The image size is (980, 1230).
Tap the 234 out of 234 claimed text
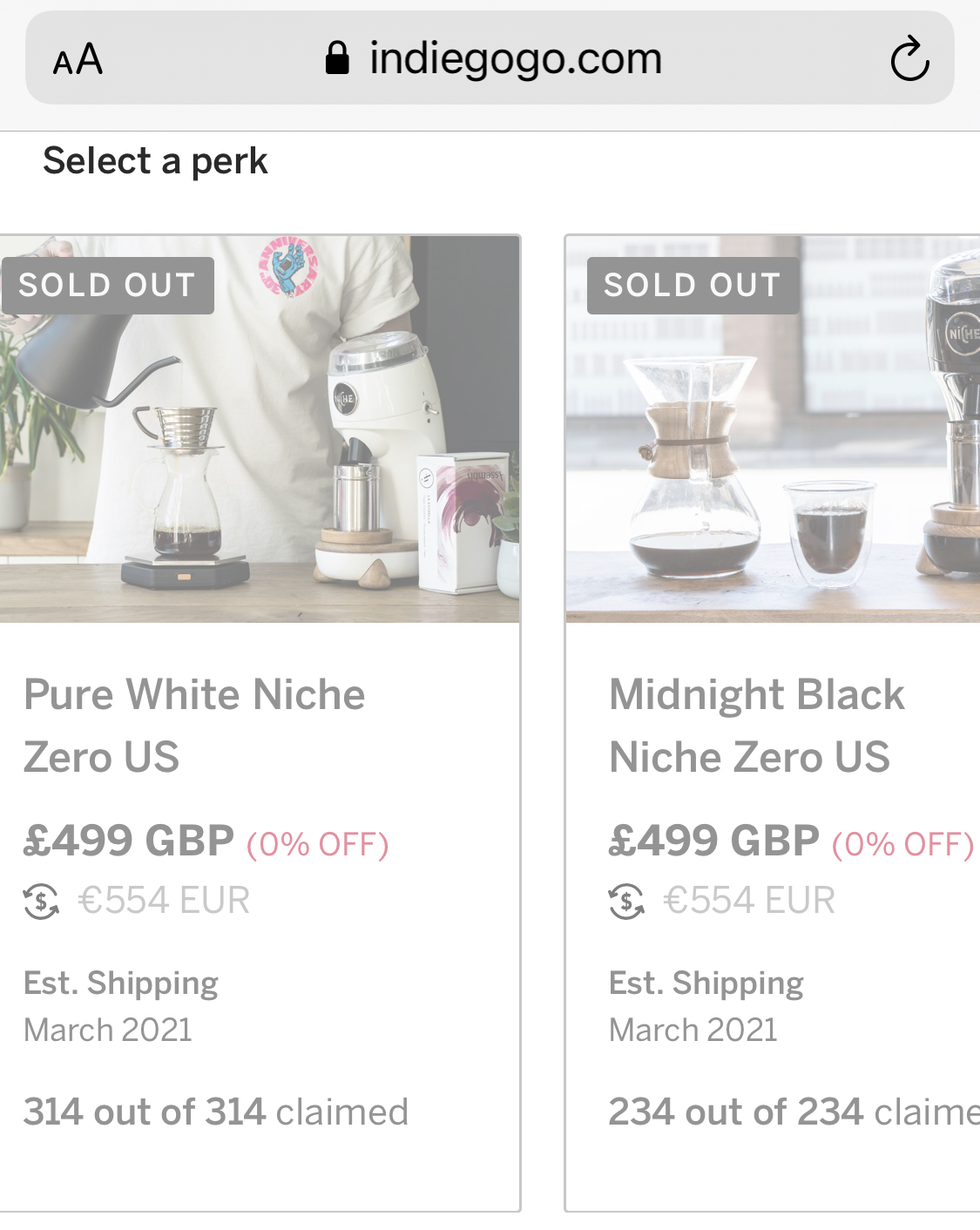(793, 1112)
